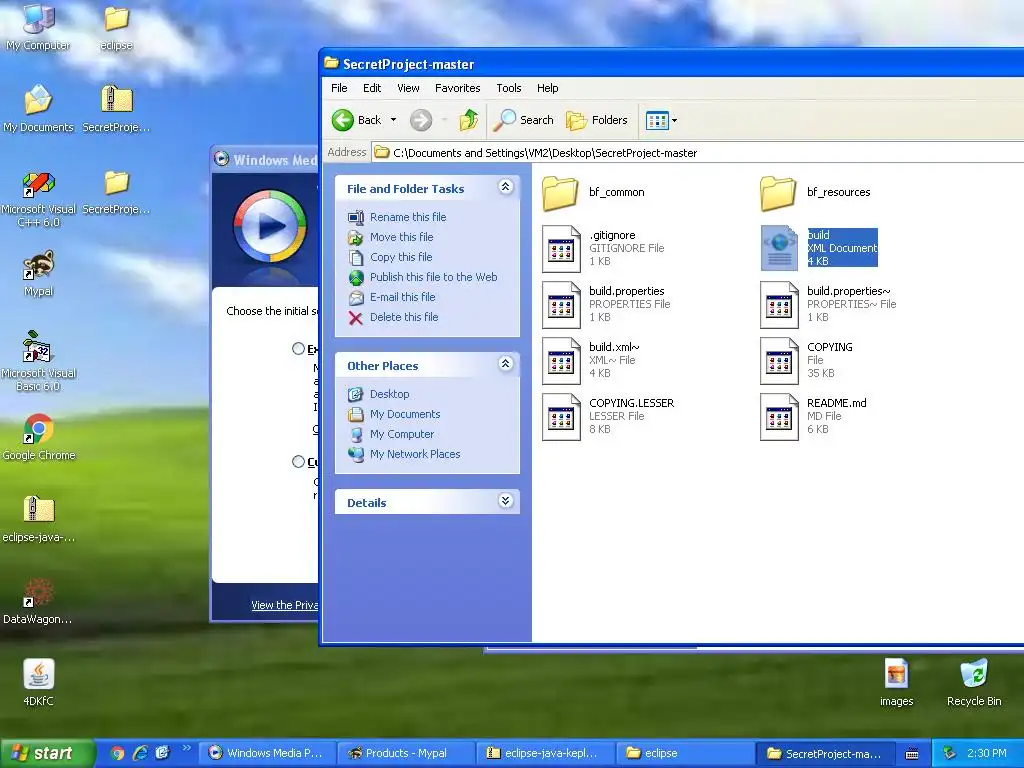Collapse File and Folder Tasks panel
The height and width of the screenshot is (768, 1024).
pos(505,187)
